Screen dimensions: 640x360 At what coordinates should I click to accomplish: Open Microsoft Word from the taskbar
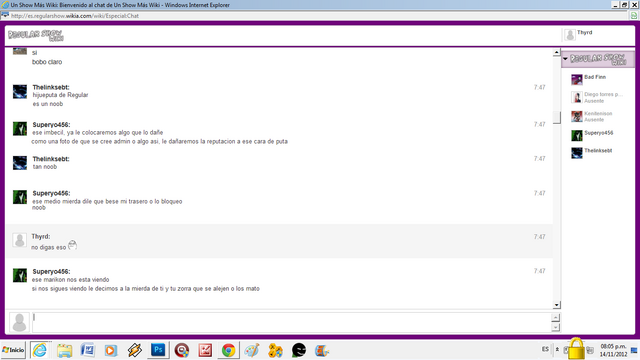coord(87,350)
